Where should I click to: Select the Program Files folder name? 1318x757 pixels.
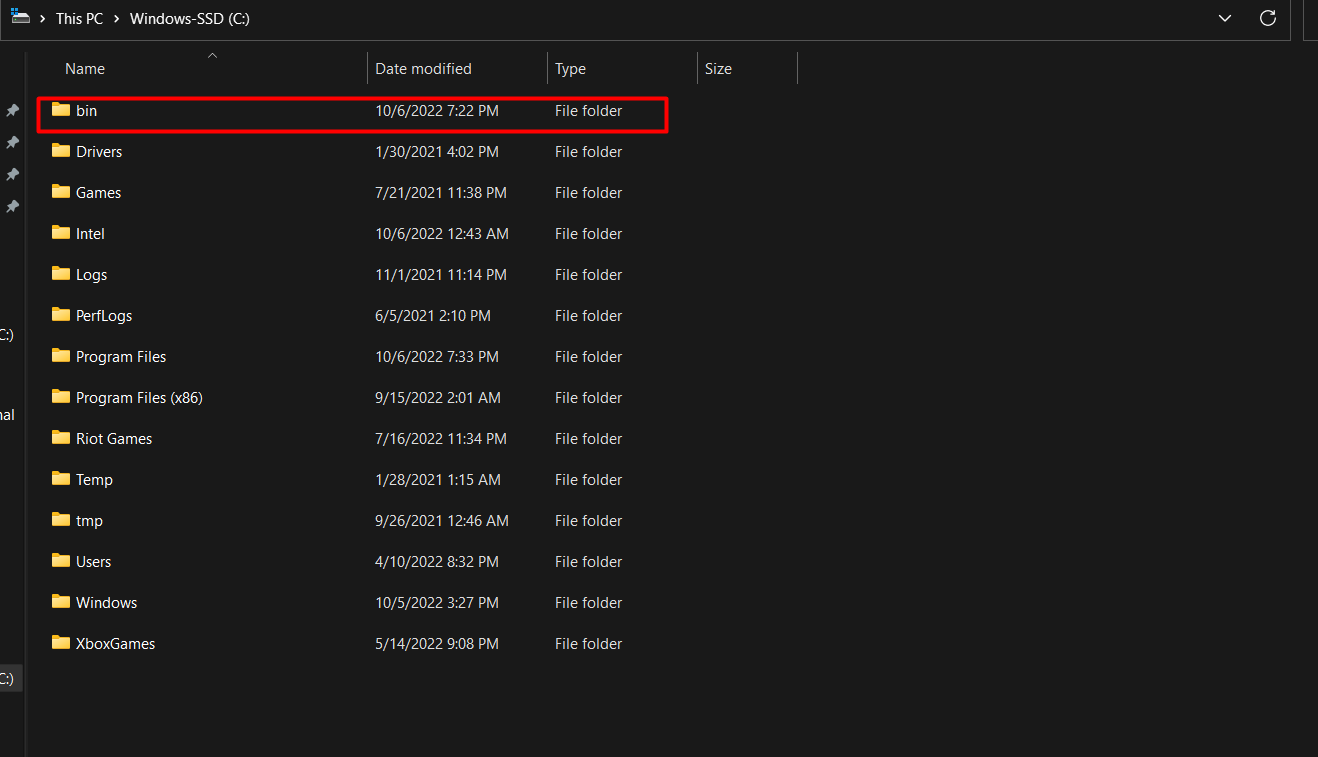click(x=121, y=357)
